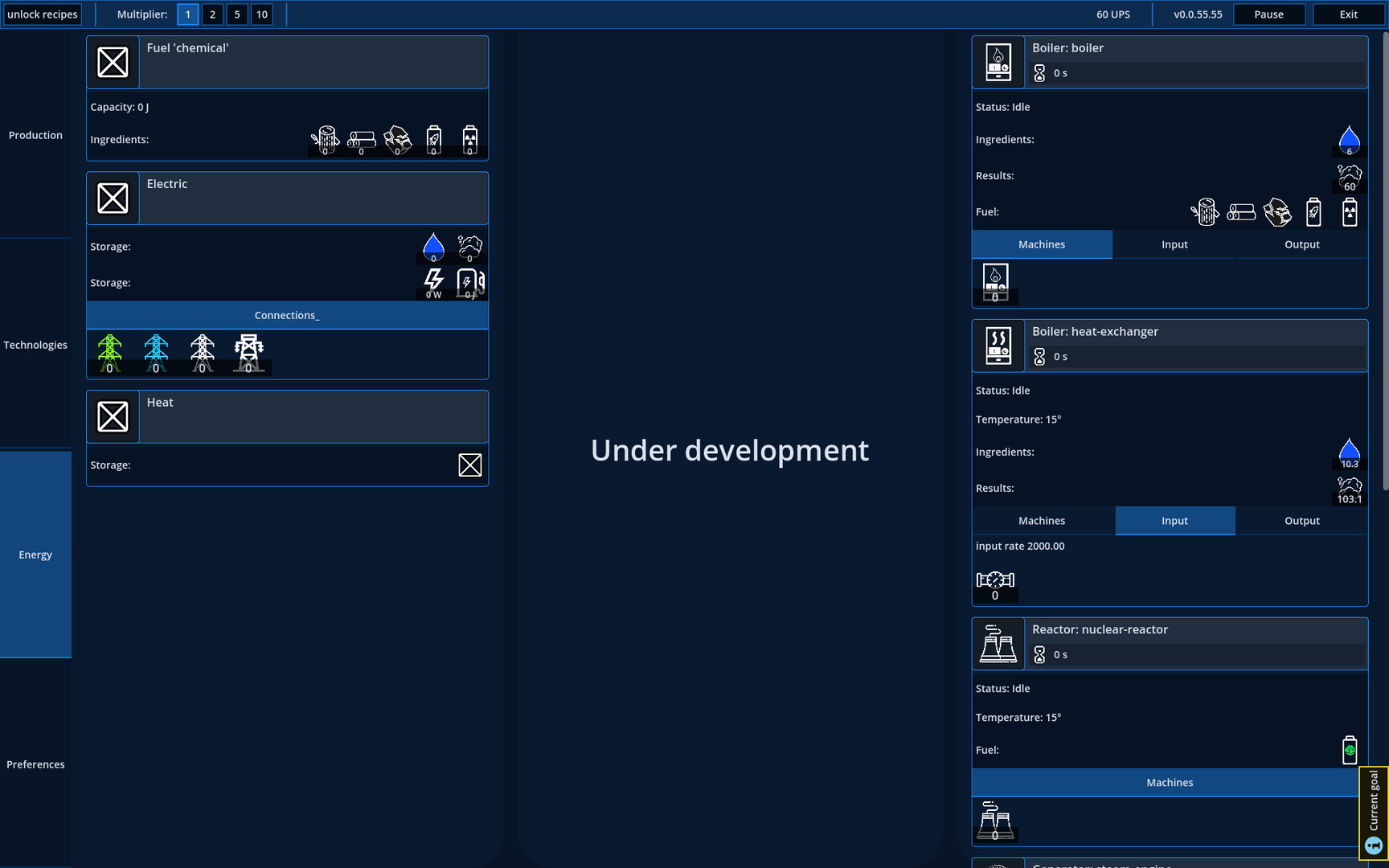1389x868 pixels.
Task: Expand the Connections_ section
Action: click(x=286, y=315)
